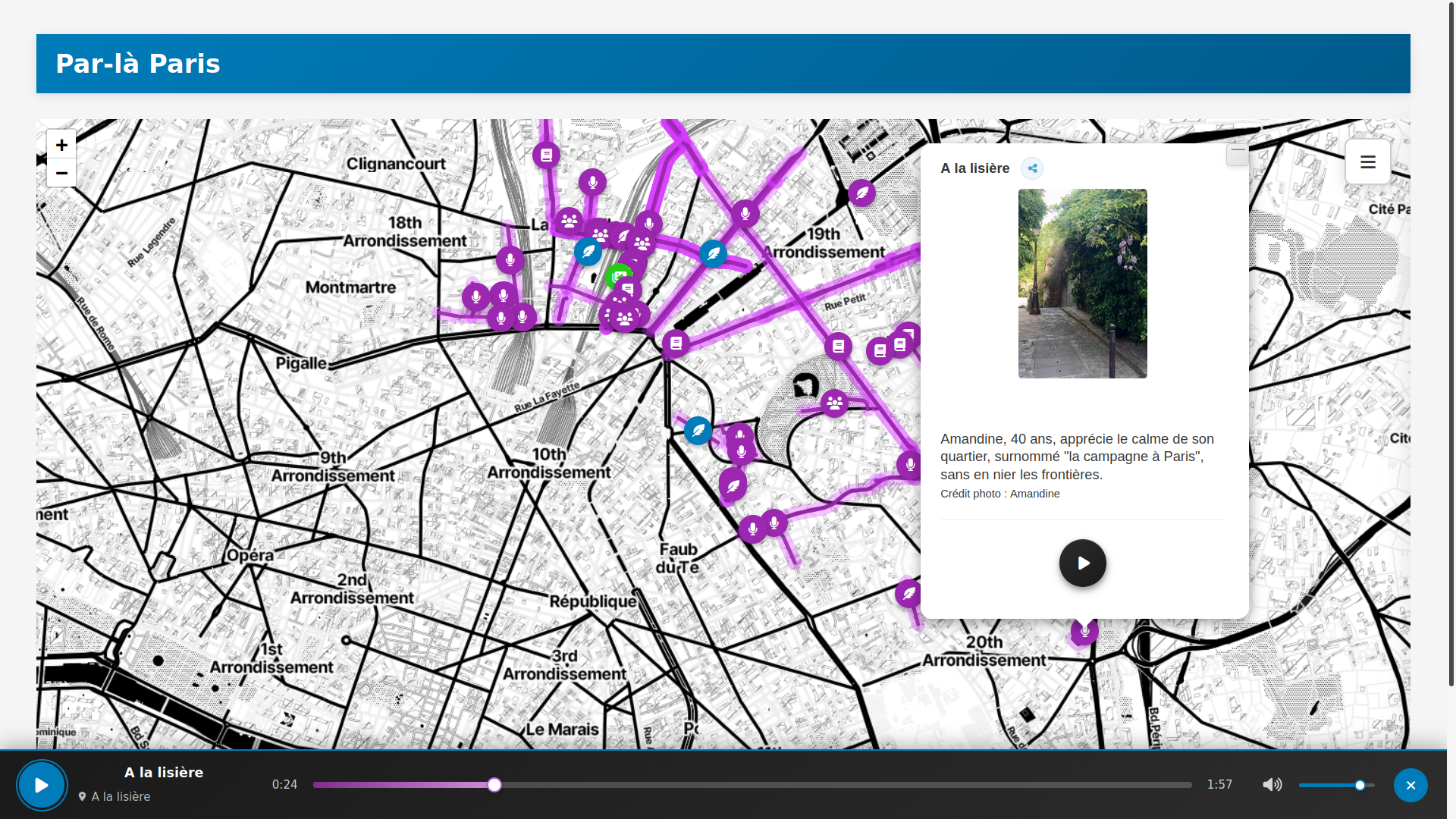Minimize the A la lisière popup panel
Viewport: 1456px width, 819px height.
pos(1237,154)
